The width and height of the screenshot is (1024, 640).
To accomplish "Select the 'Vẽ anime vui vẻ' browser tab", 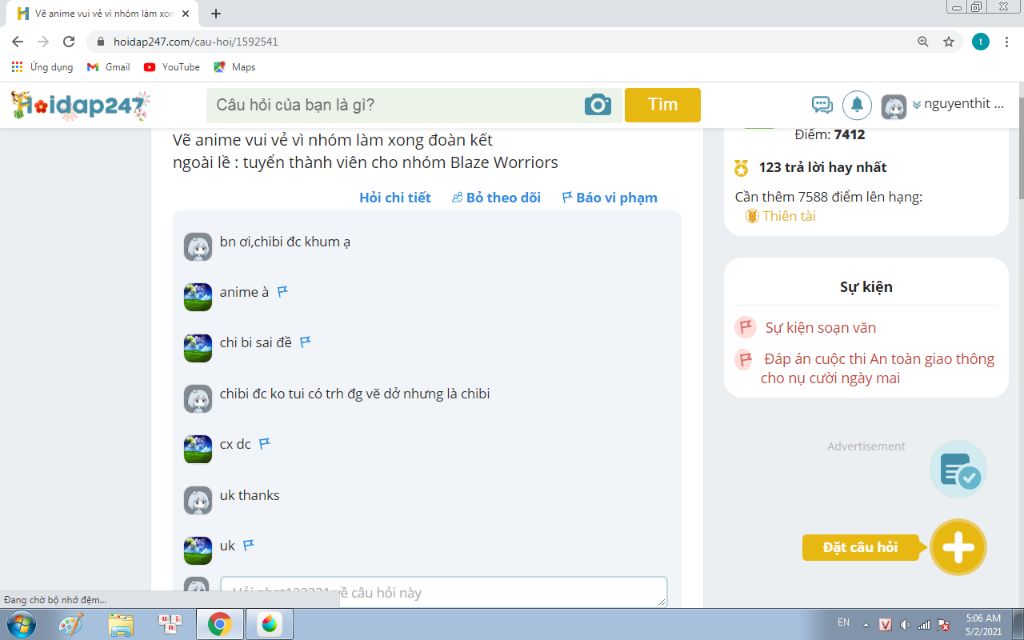I will pos(103,14).
